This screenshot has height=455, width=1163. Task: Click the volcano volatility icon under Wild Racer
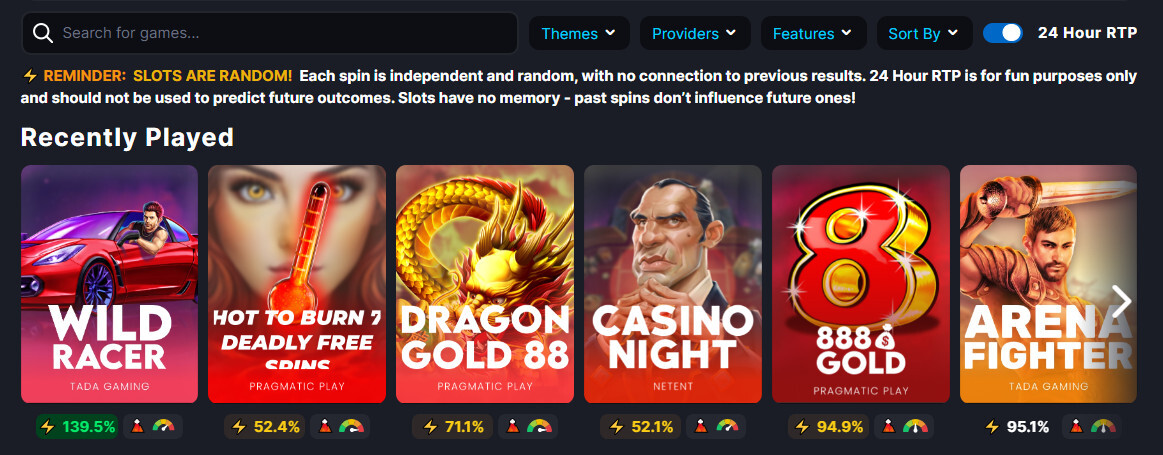coord(137,427)
